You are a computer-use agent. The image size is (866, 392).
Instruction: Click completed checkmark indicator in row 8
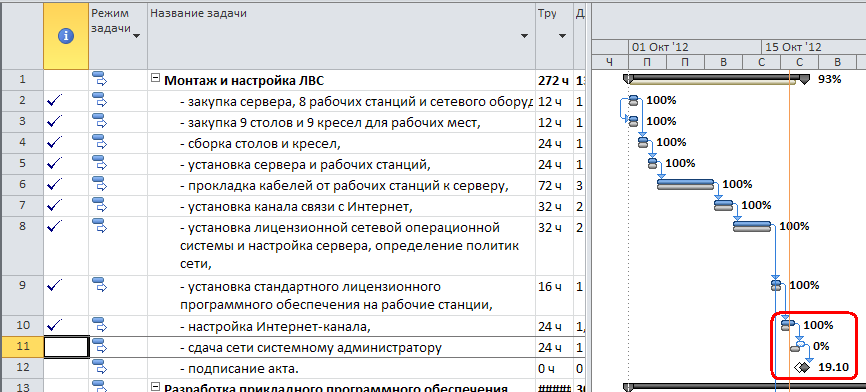55,226
